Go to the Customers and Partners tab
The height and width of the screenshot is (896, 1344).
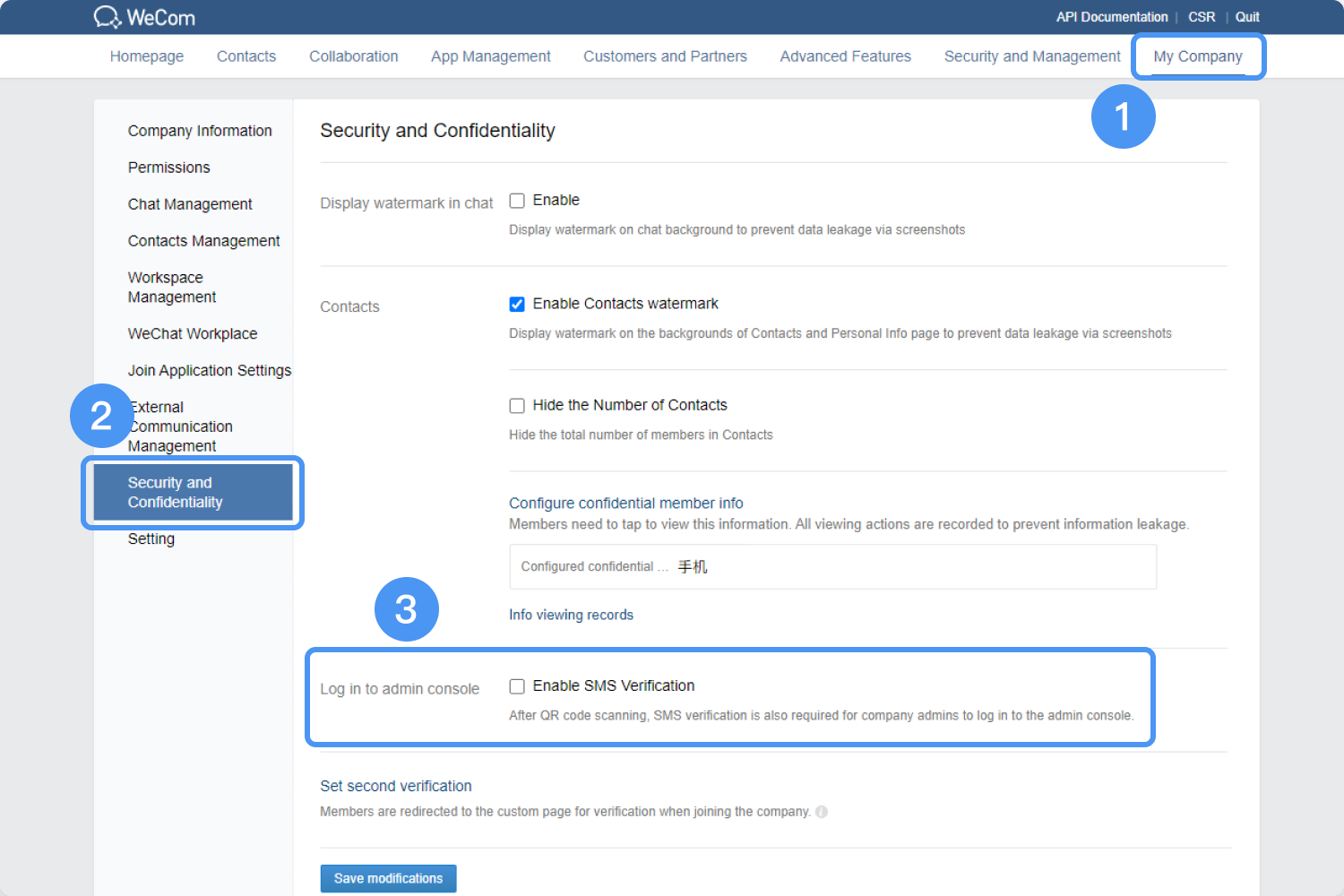[x=665, y=56]
